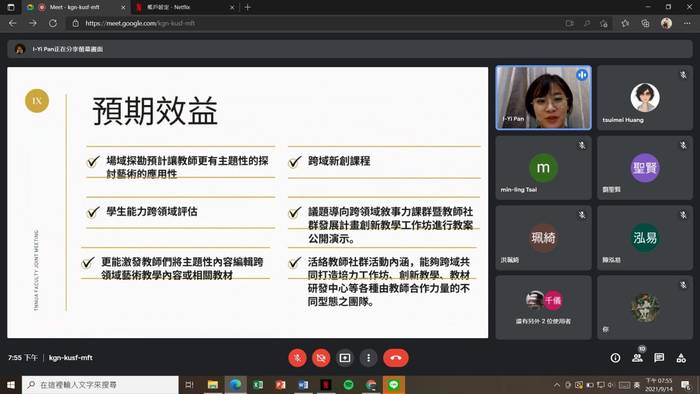Close the Netflix tab
Image resolution: width=700 pixels, height=394 pixels.
232,7
